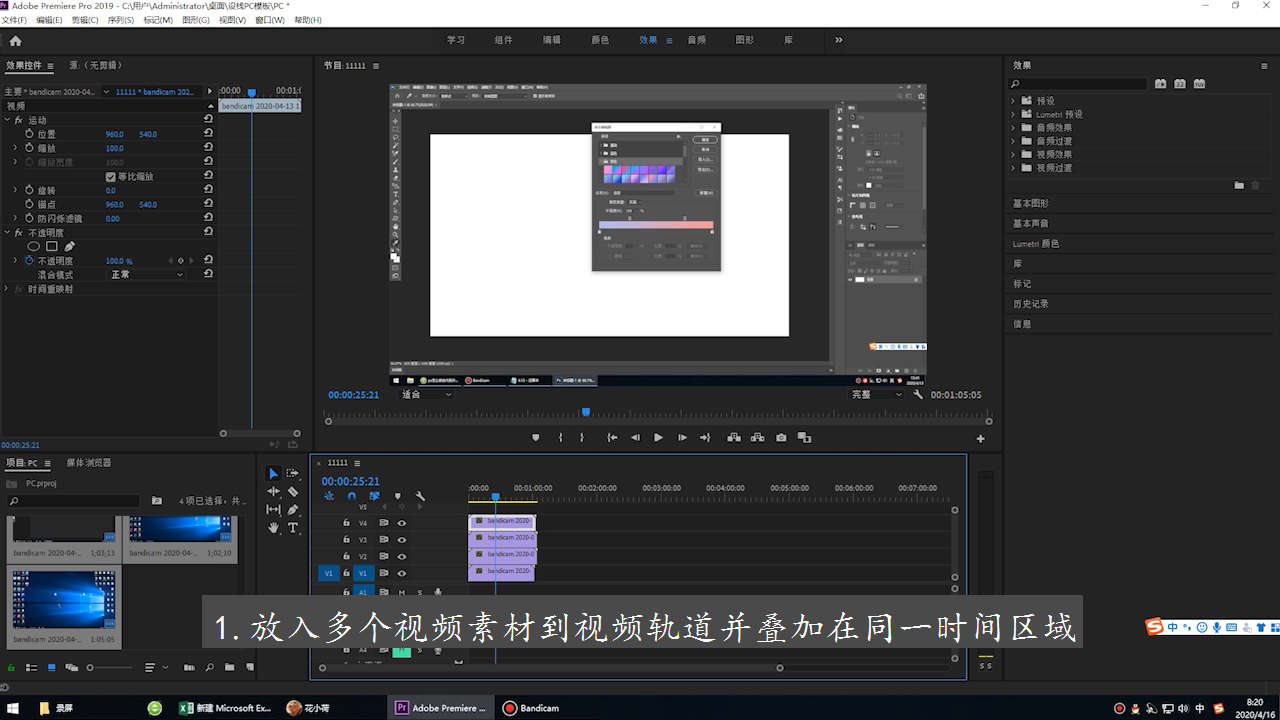1280x720 pixels.
Task: Expand the Scale parameter
Action: 15,147
